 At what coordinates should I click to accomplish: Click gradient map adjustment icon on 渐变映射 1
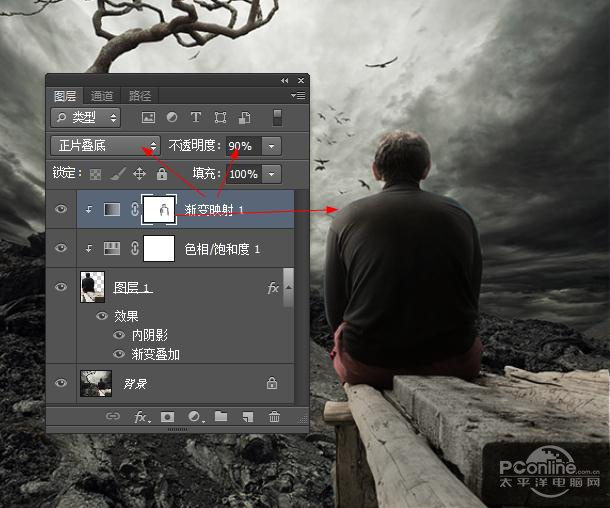coord(112,209)
